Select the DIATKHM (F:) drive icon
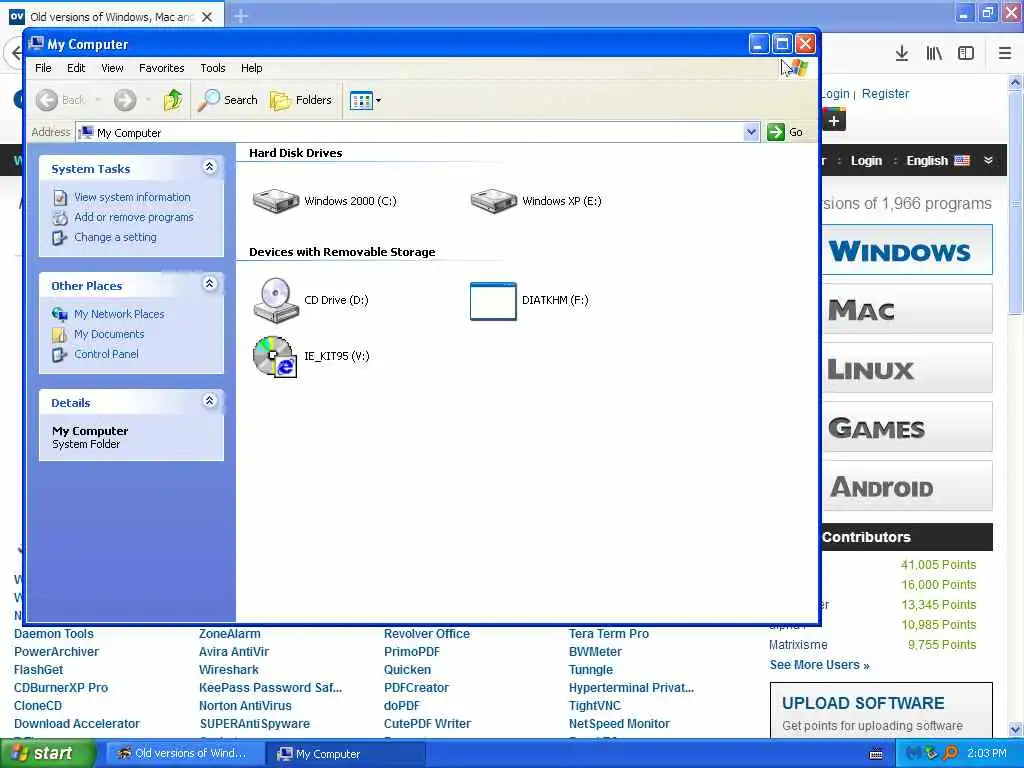1024x768 pixels. point(493,301)
